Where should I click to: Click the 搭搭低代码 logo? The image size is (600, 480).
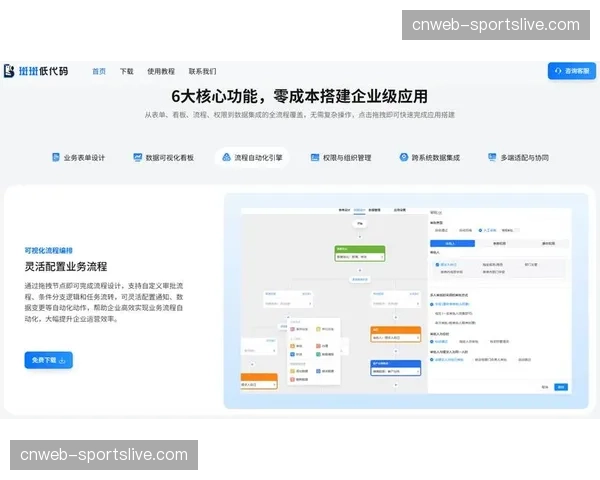coord(36,71)
